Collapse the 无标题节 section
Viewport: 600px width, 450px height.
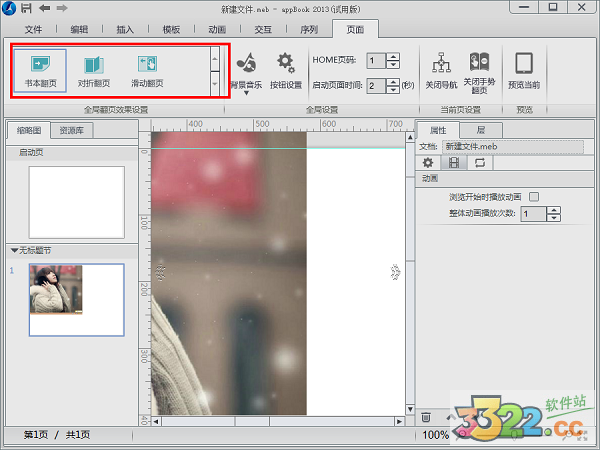tap(14, 250)
